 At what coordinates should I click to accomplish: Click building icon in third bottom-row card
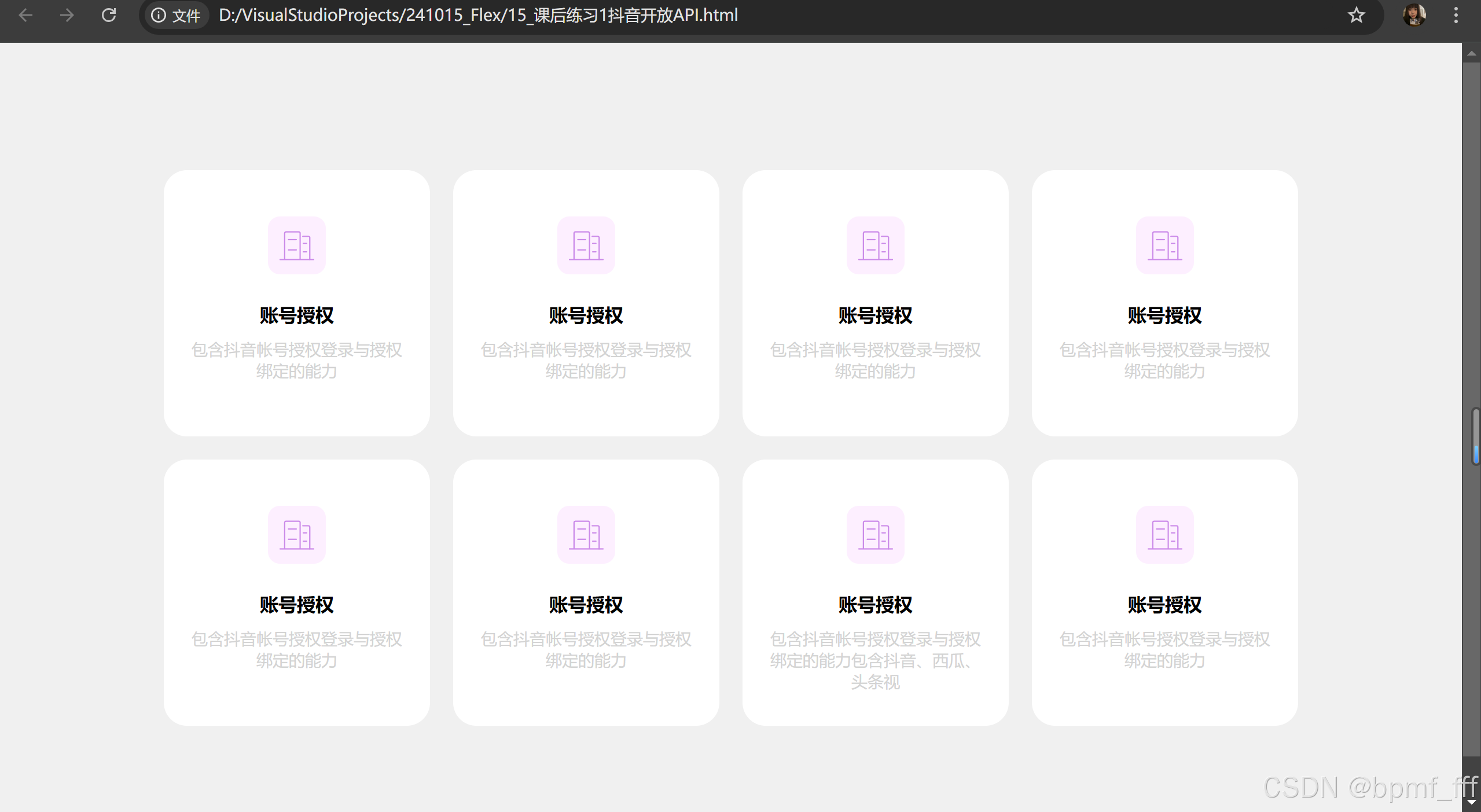coord(875,535)
